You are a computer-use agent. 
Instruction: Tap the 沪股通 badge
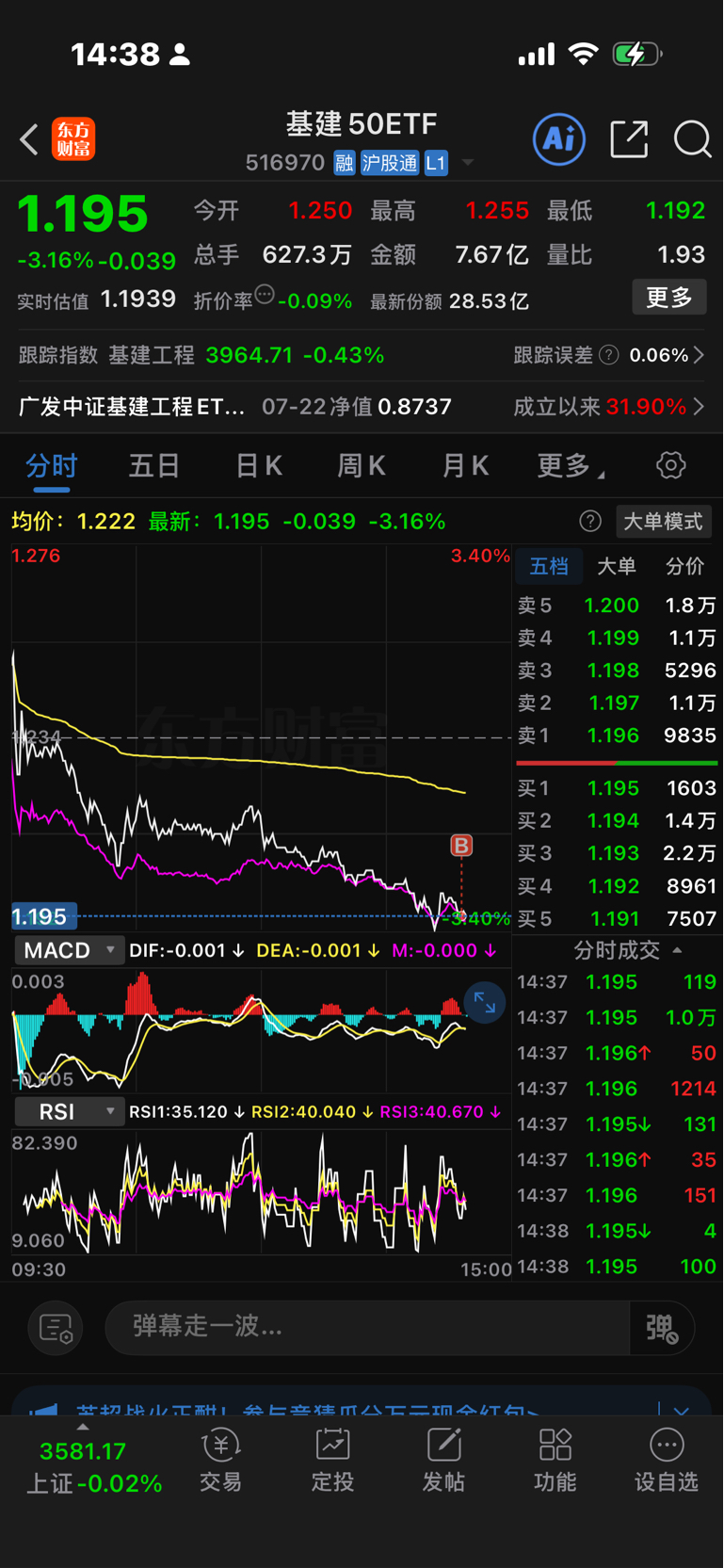(389, 163)
